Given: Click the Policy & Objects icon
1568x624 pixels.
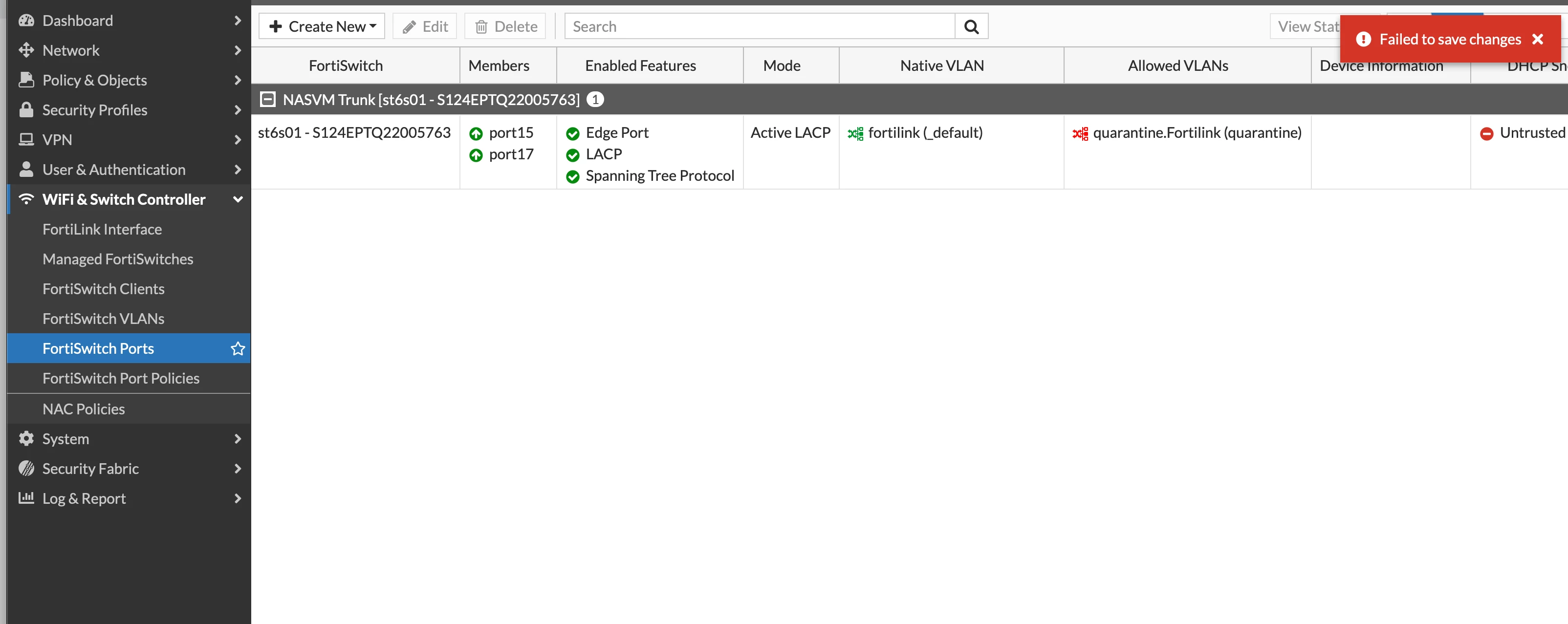Looking at the screenshot, I should 26,80.
